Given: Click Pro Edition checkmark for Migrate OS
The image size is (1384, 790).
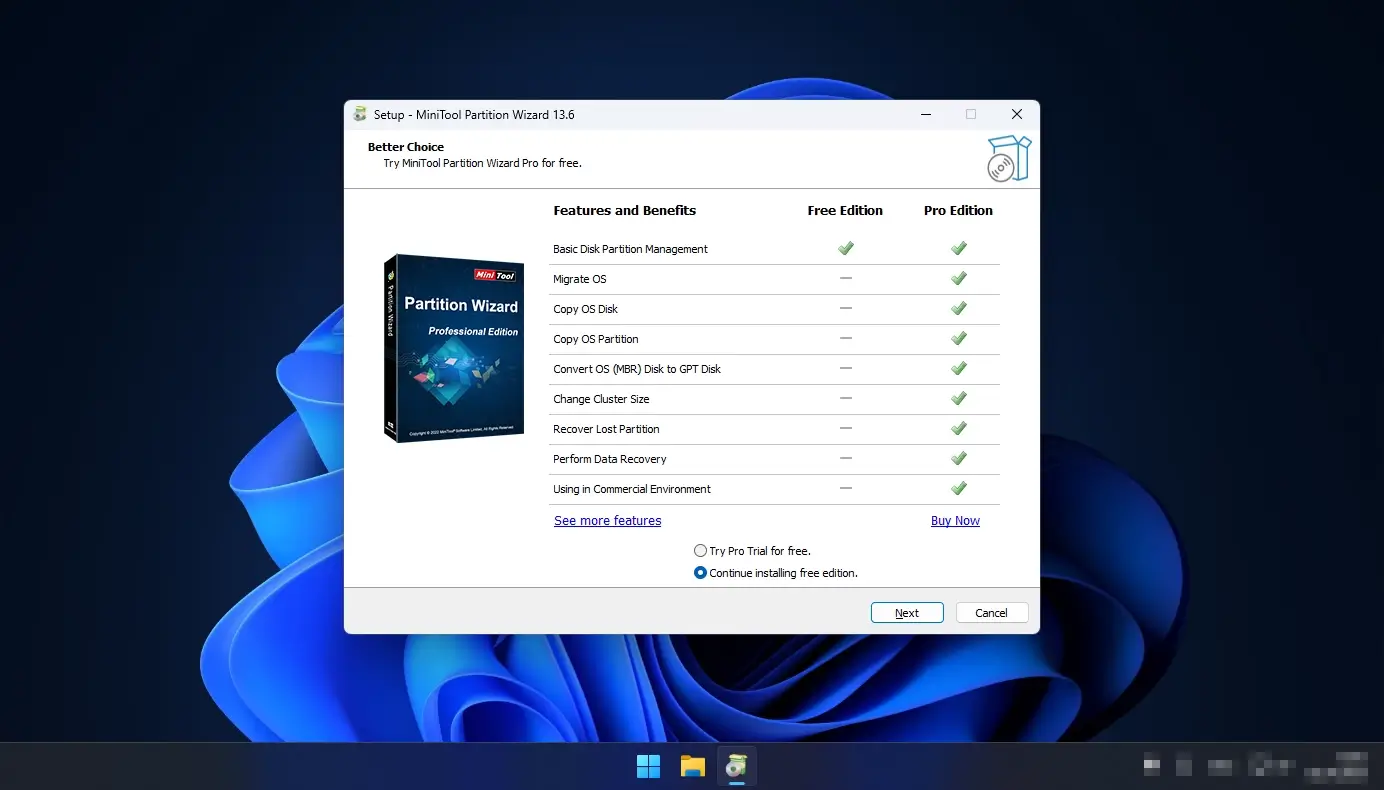Looking at the screenshot, I should point(959,278).
